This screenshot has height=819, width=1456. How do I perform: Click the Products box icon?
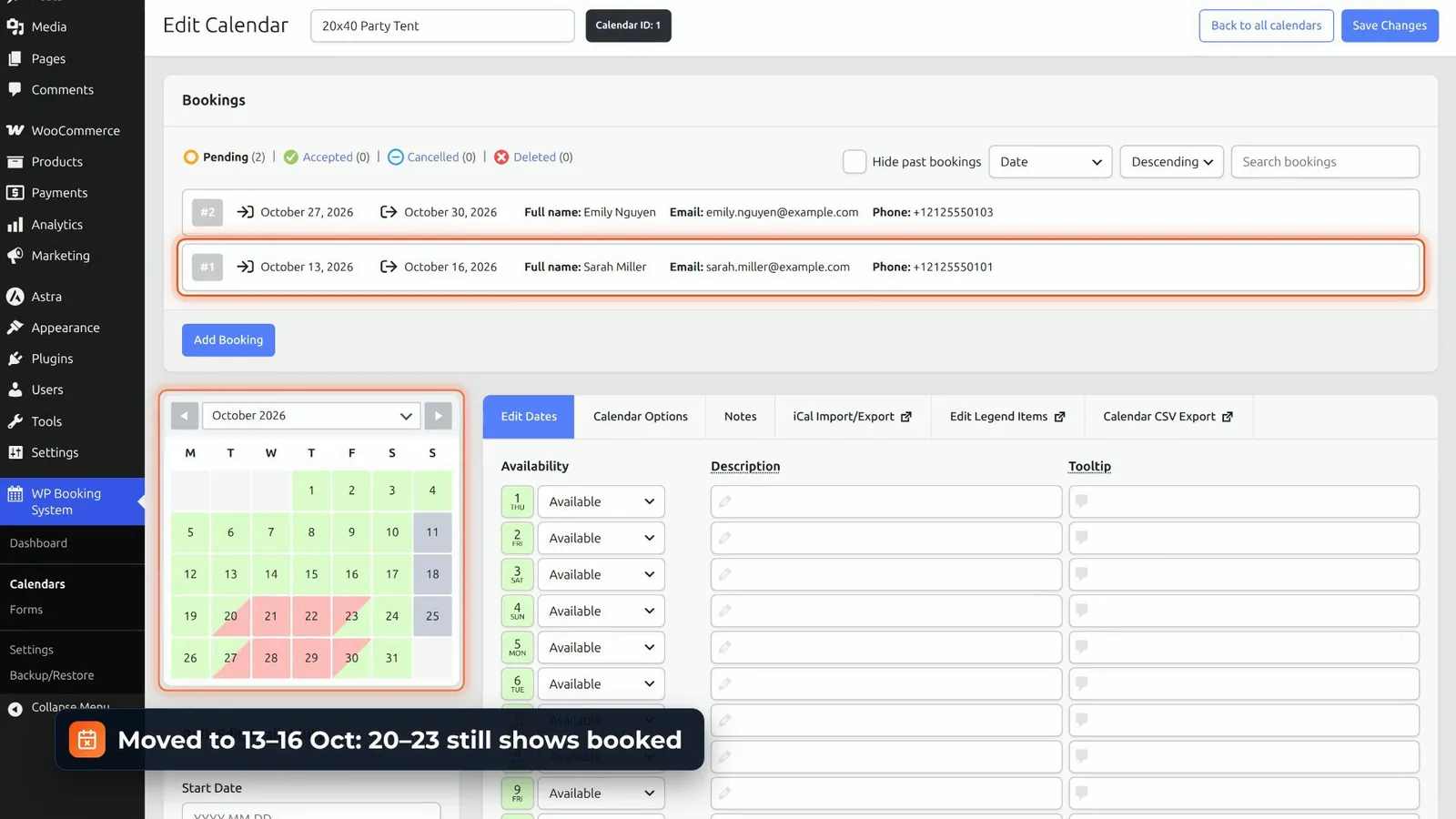click(x=15, y=162)
